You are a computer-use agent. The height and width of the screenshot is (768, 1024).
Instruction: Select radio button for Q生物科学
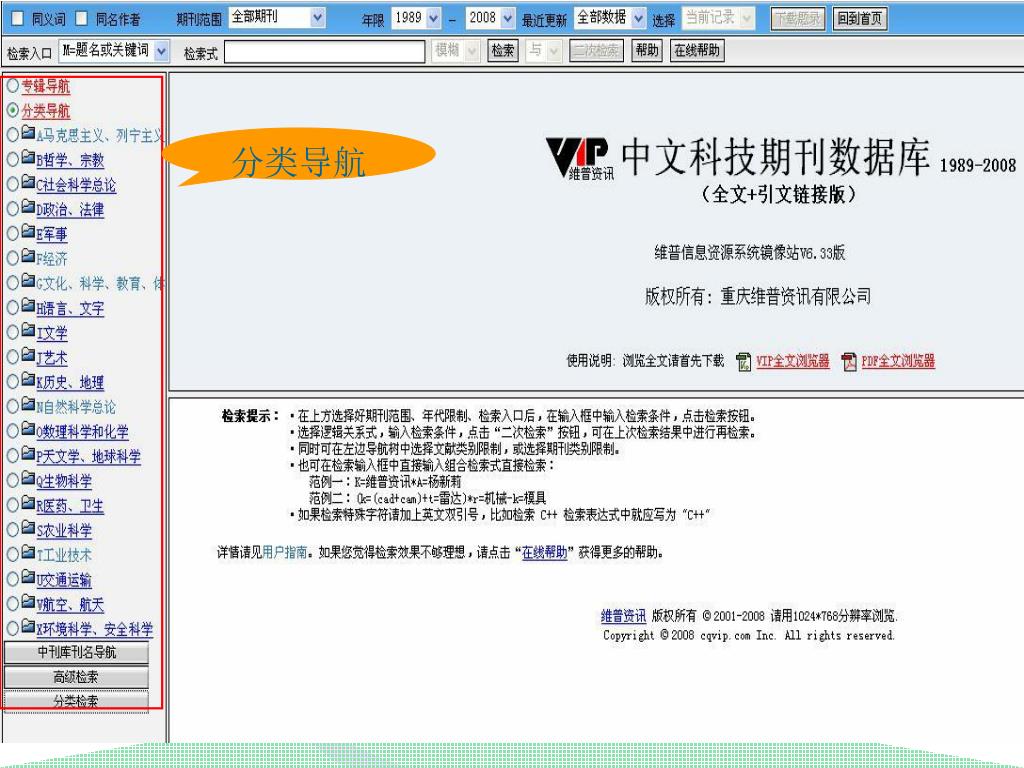[x=12, y=481]
